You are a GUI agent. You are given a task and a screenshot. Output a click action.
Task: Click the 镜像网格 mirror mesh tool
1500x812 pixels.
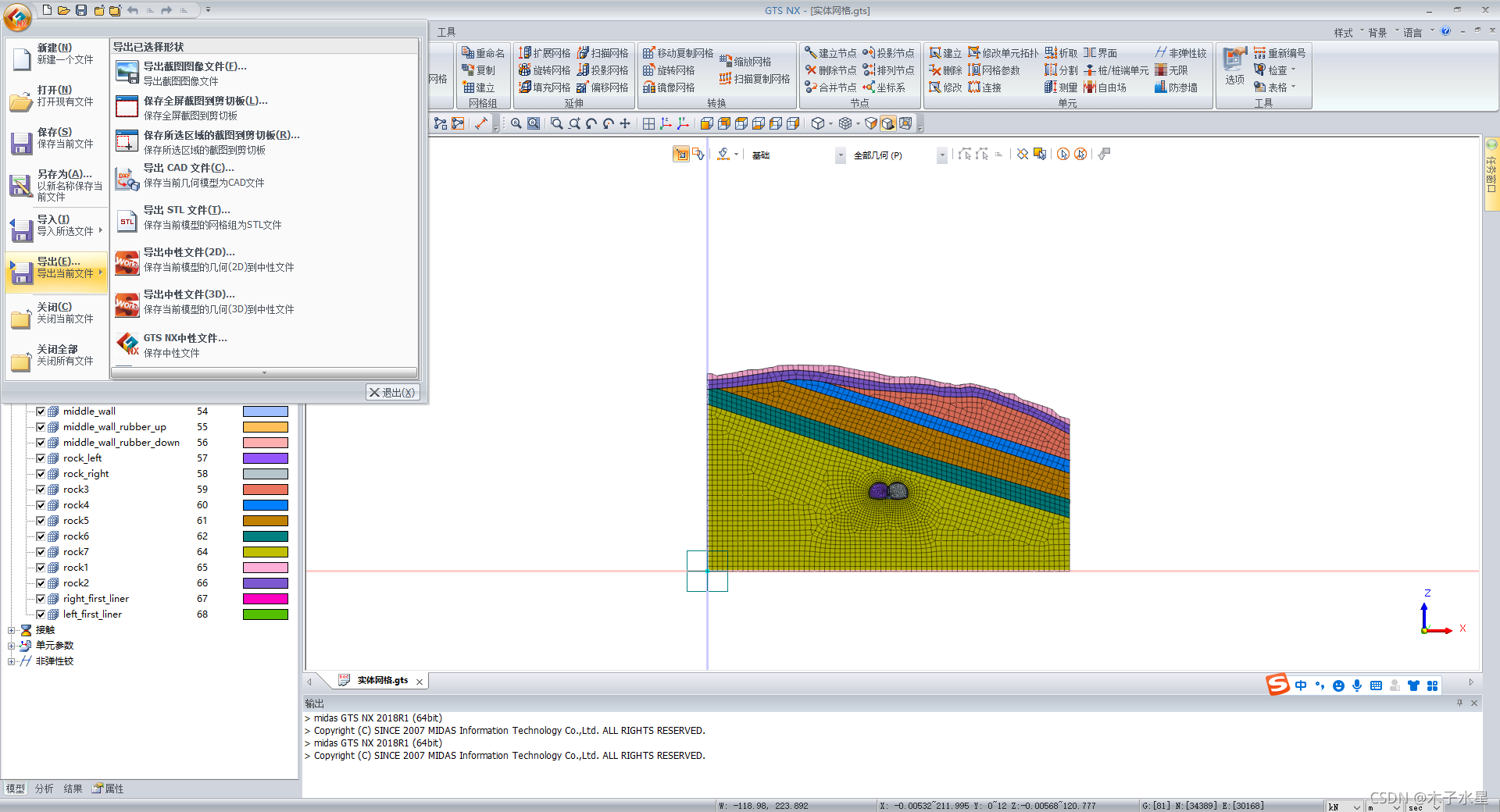(x=669, y=87)
